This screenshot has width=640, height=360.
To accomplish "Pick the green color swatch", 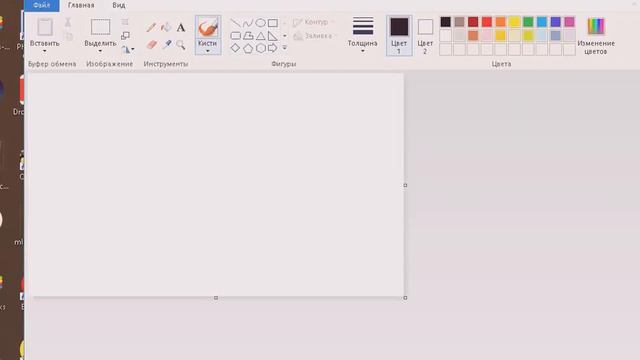I will pos(528,22).
